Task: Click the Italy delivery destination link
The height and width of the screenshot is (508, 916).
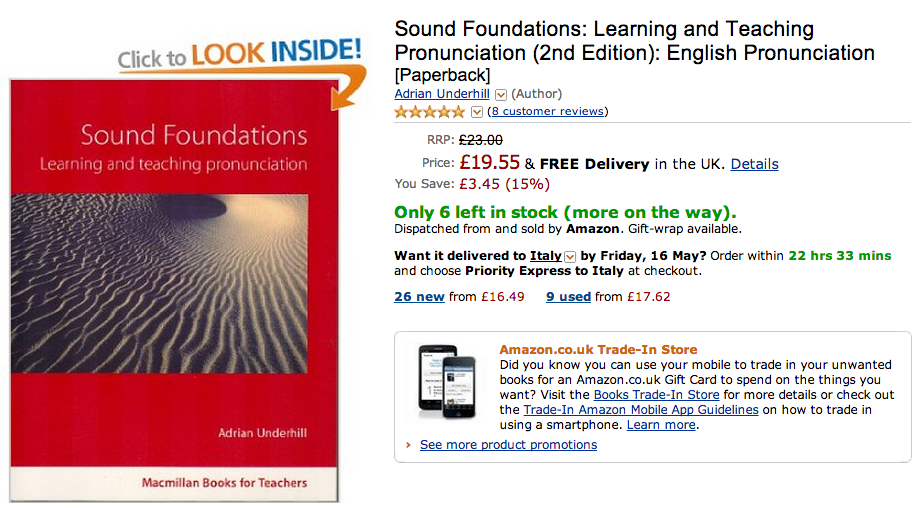Action: coord(545,255)
